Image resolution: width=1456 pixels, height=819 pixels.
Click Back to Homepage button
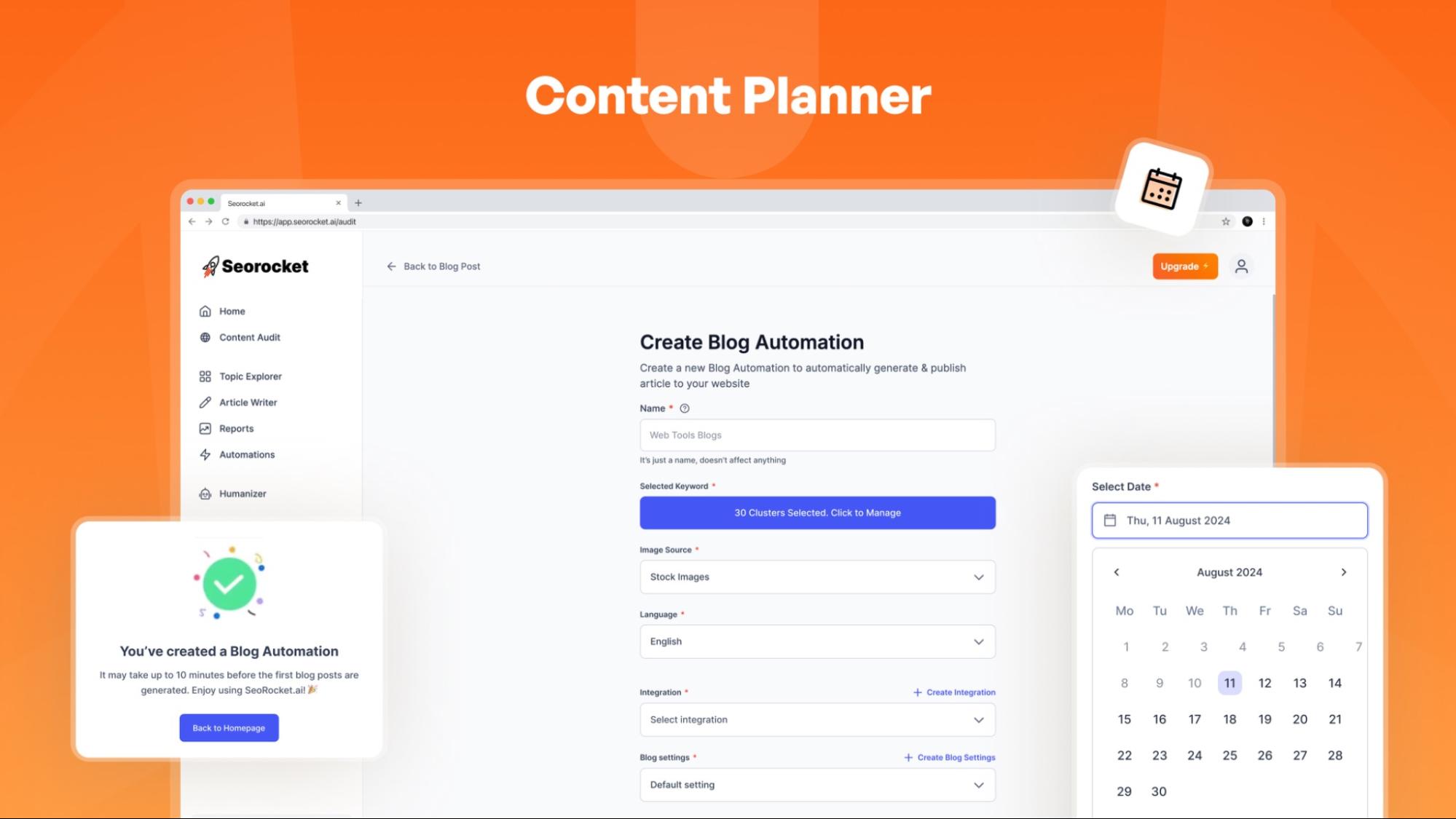[x=228, y=728]
